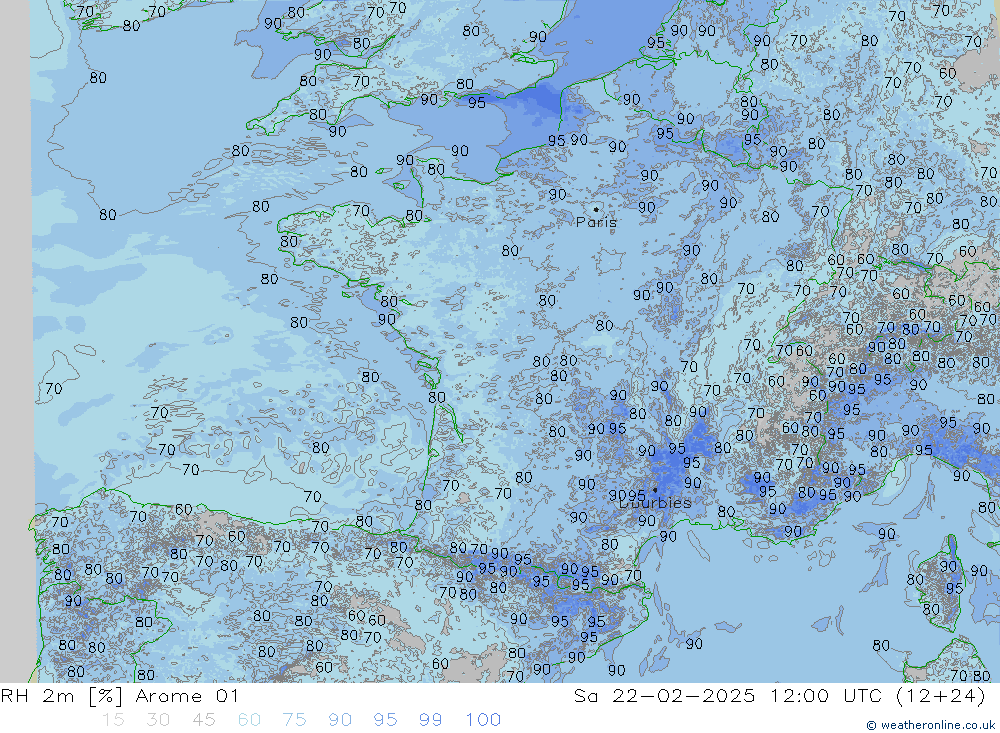Click legend value 99

(430, 720)
